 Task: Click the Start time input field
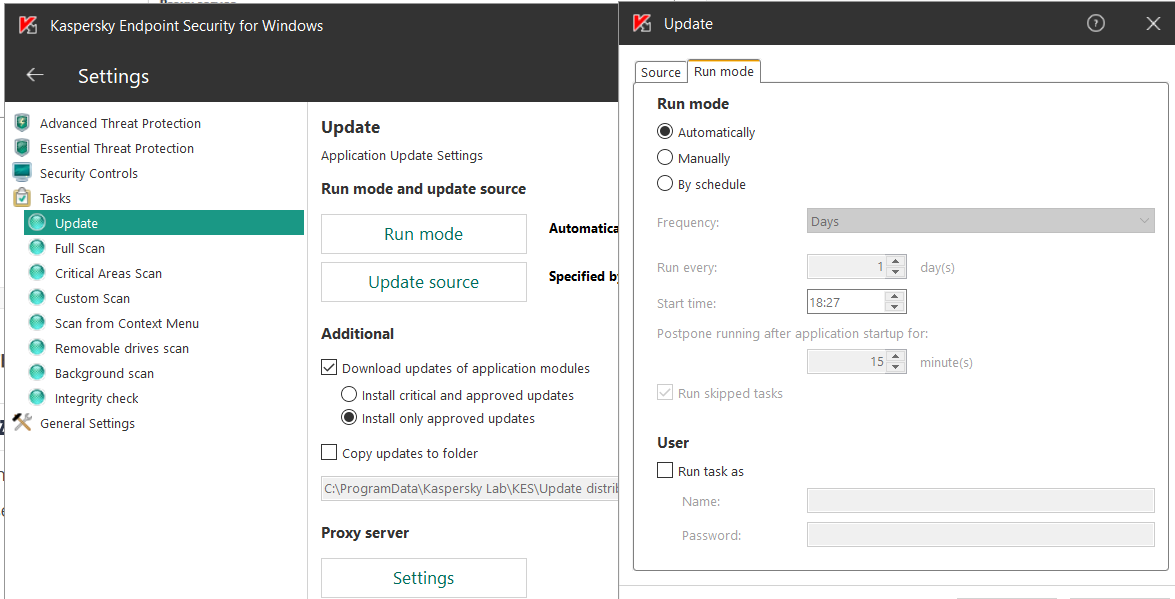[845, 301]
